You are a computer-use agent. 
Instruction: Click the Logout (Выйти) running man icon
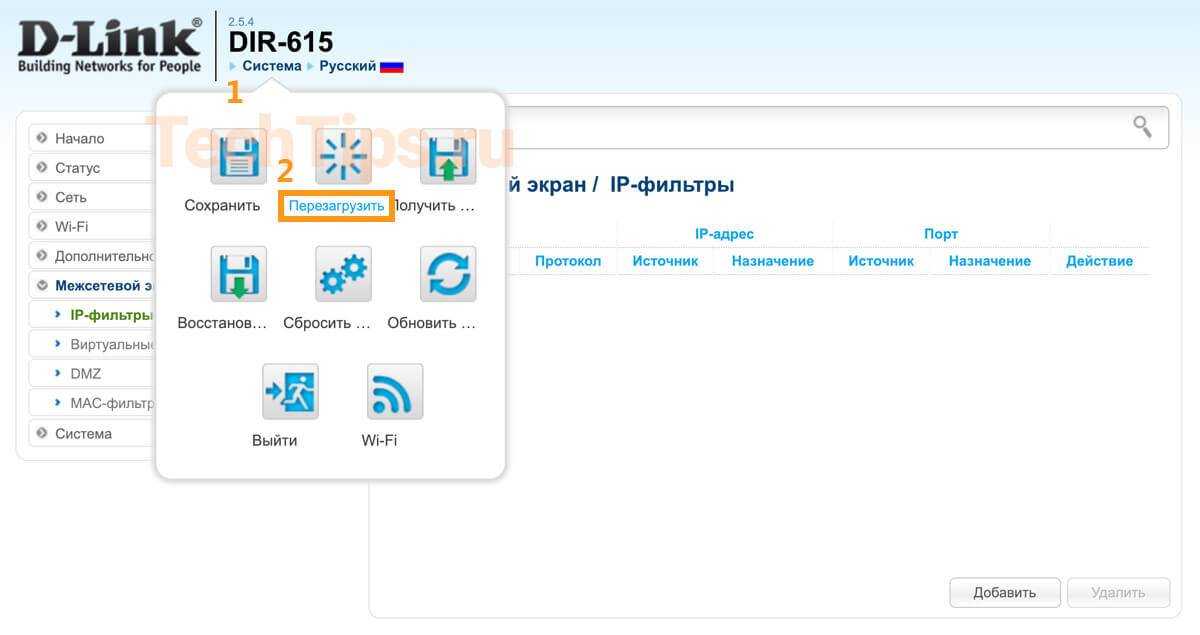point(290,391)
